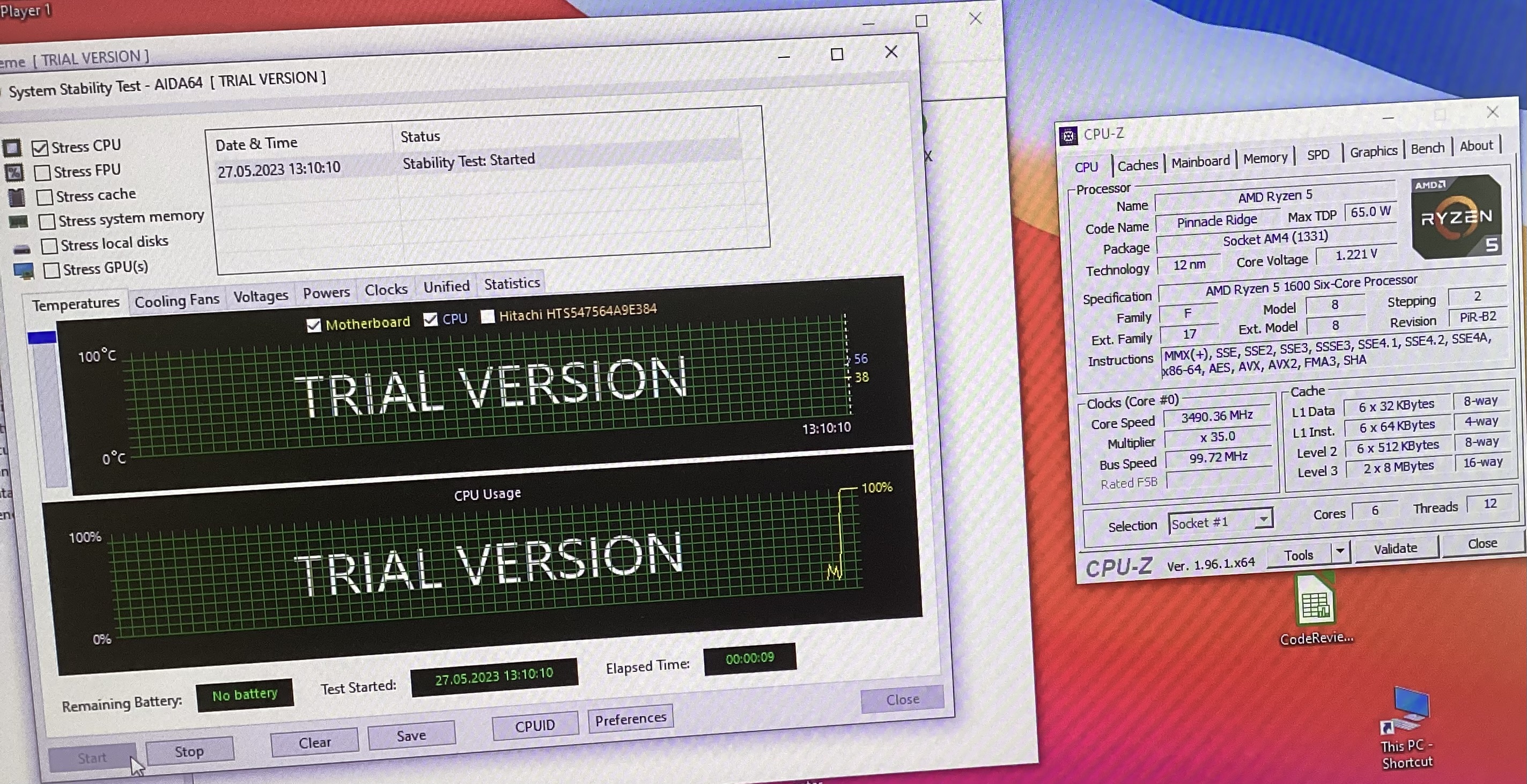Open the Mainboard tab in CPU-Z
Image resolution: width=1527 pixels, height=784 pixels.
click(1200, 162)
